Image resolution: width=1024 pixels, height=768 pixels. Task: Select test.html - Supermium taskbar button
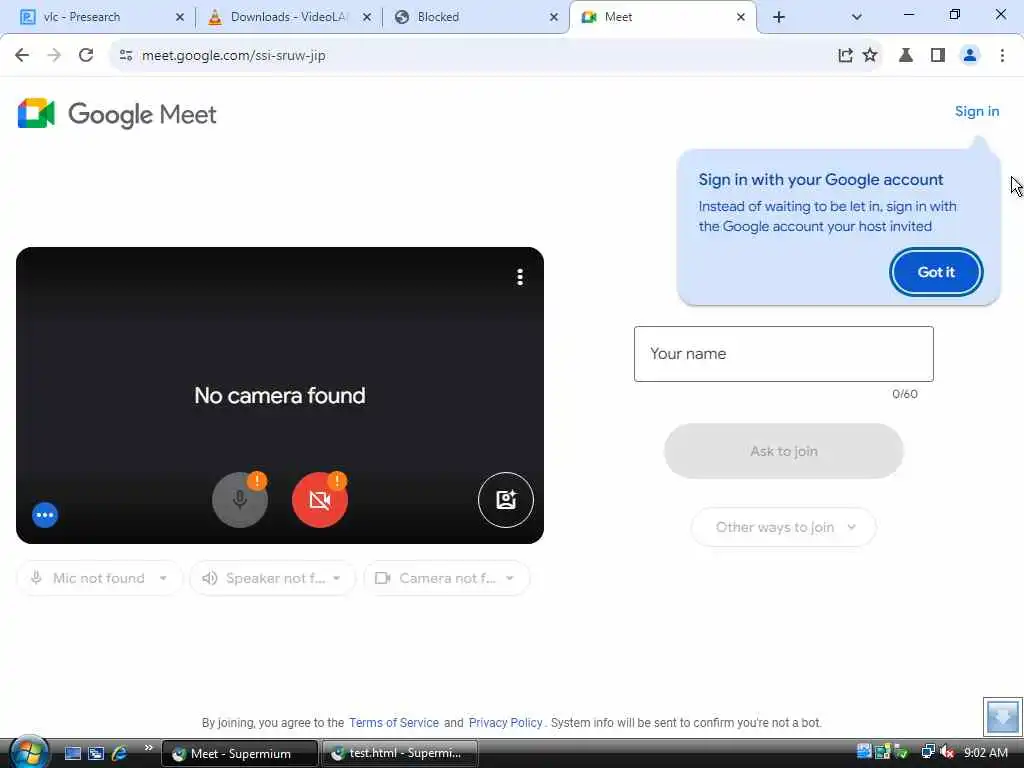tap(400, 753)
